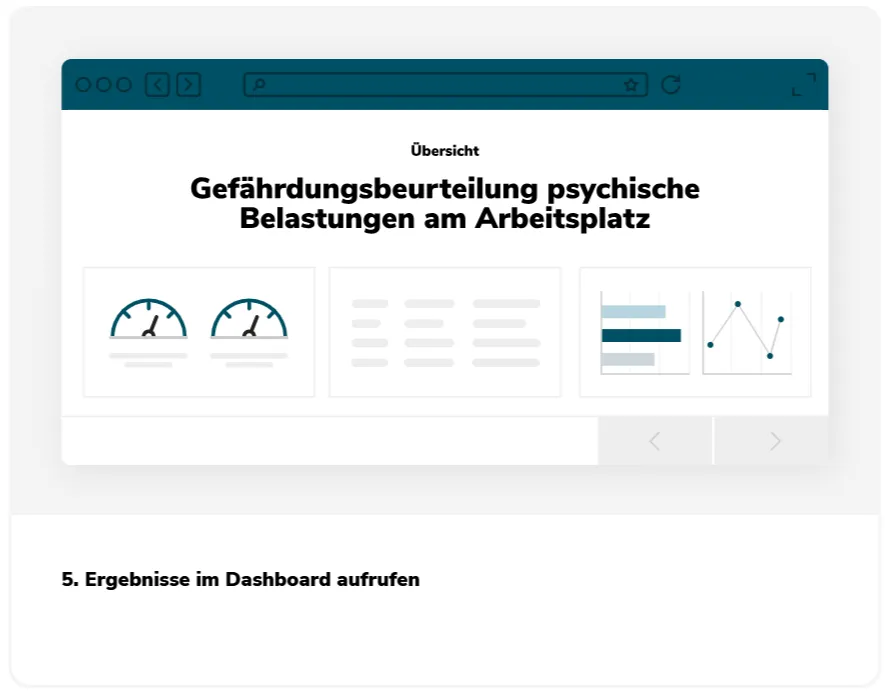The image size is (885, 695).
Task: Click the first window circle button
Action: tap(83, 85)
